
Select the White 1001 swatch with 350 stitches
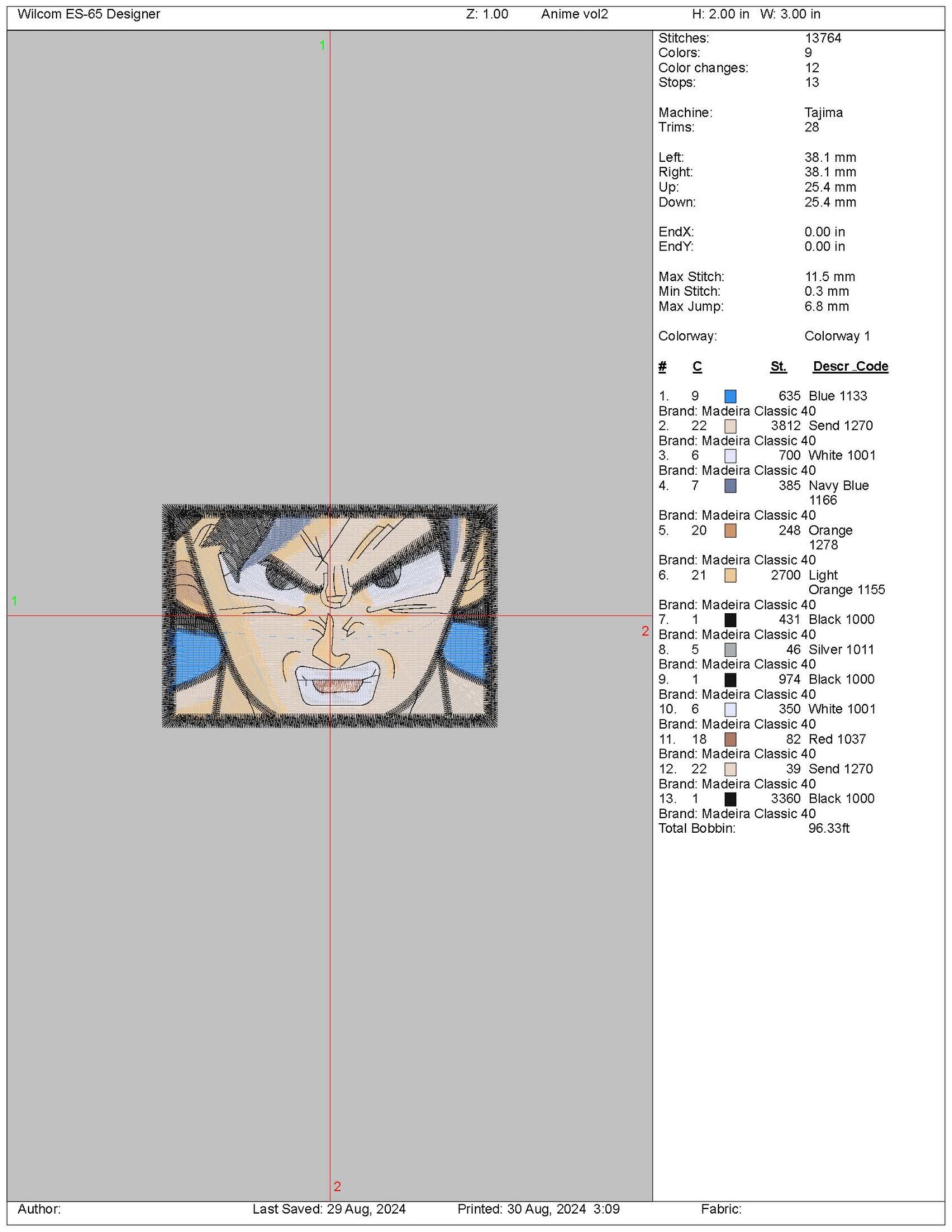click(x=731, y=710)
